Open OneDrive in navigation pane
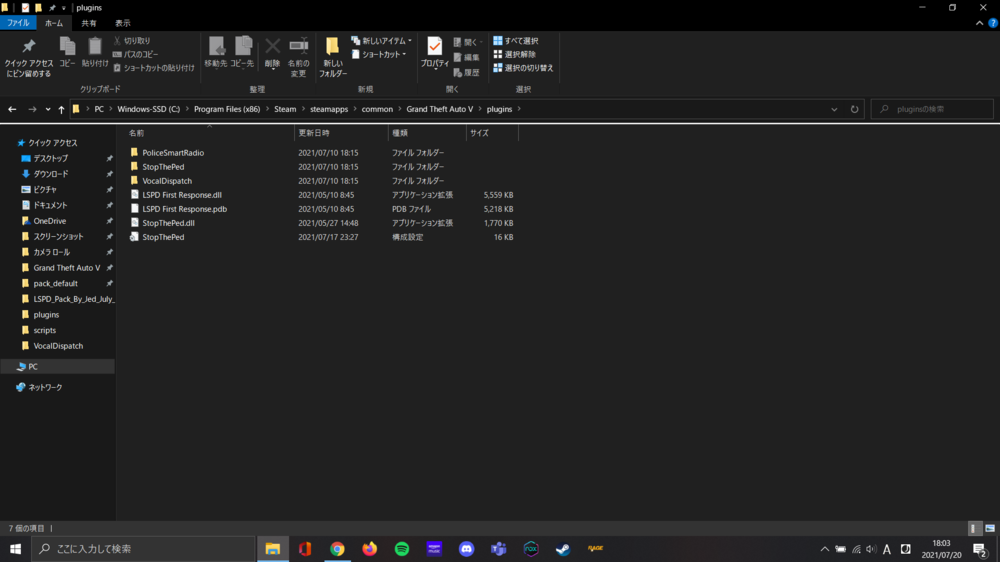The width and height of the screenshot is (1000, 562). pos(49,221)
